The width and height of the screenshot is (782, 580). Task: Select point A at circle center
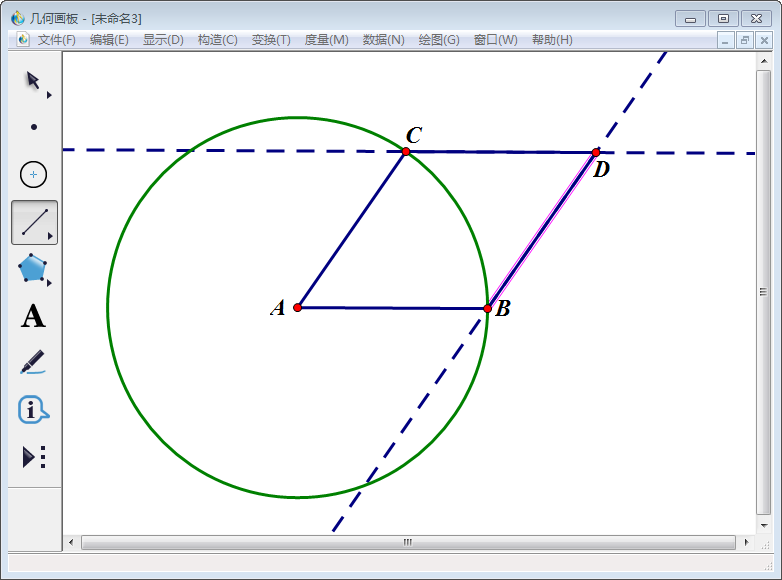click(297, 308)
